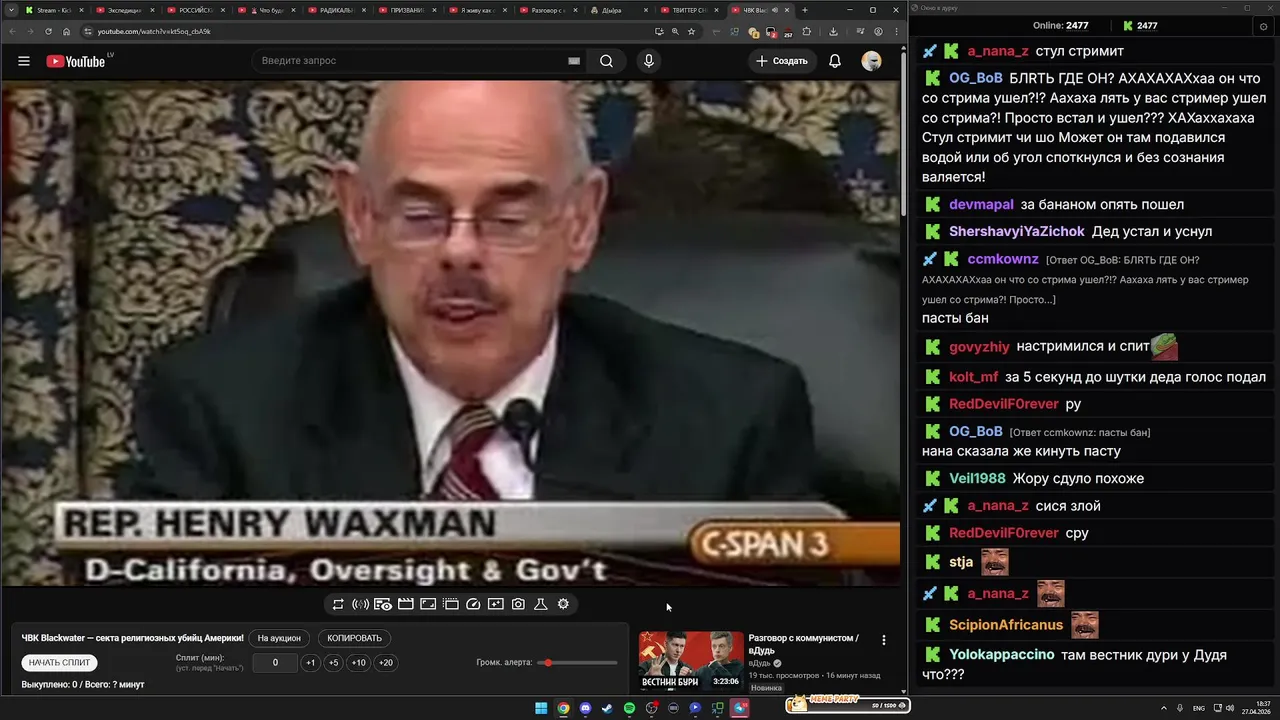Open the browser extensions puzzle icon
1280x720 pixels.
coord(807,31)
